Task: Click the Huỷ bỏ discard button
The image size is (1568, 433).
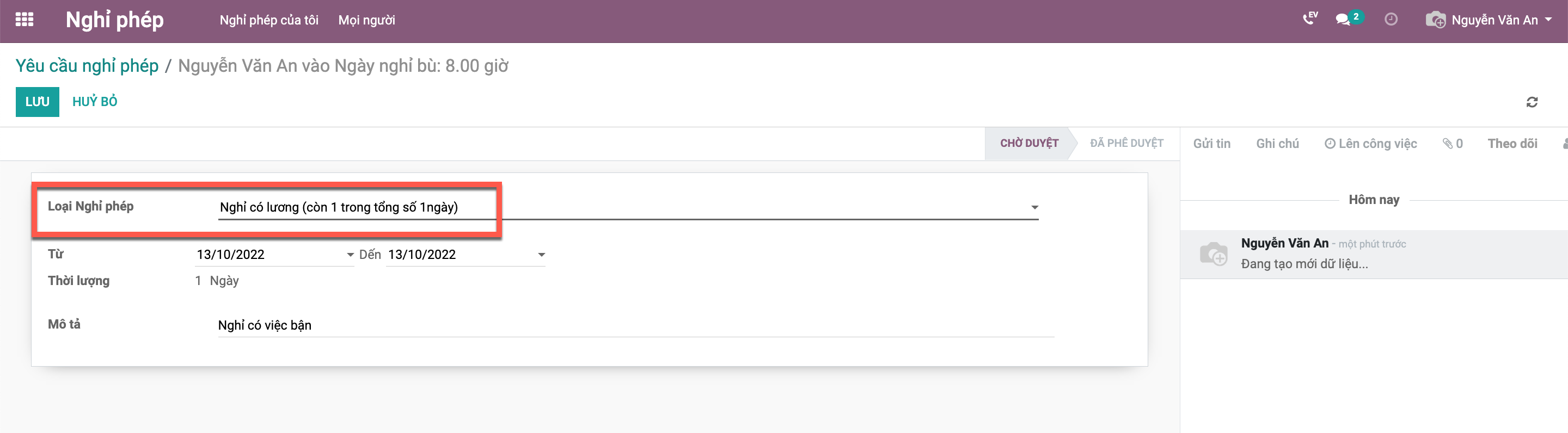Action: point(95,102)
